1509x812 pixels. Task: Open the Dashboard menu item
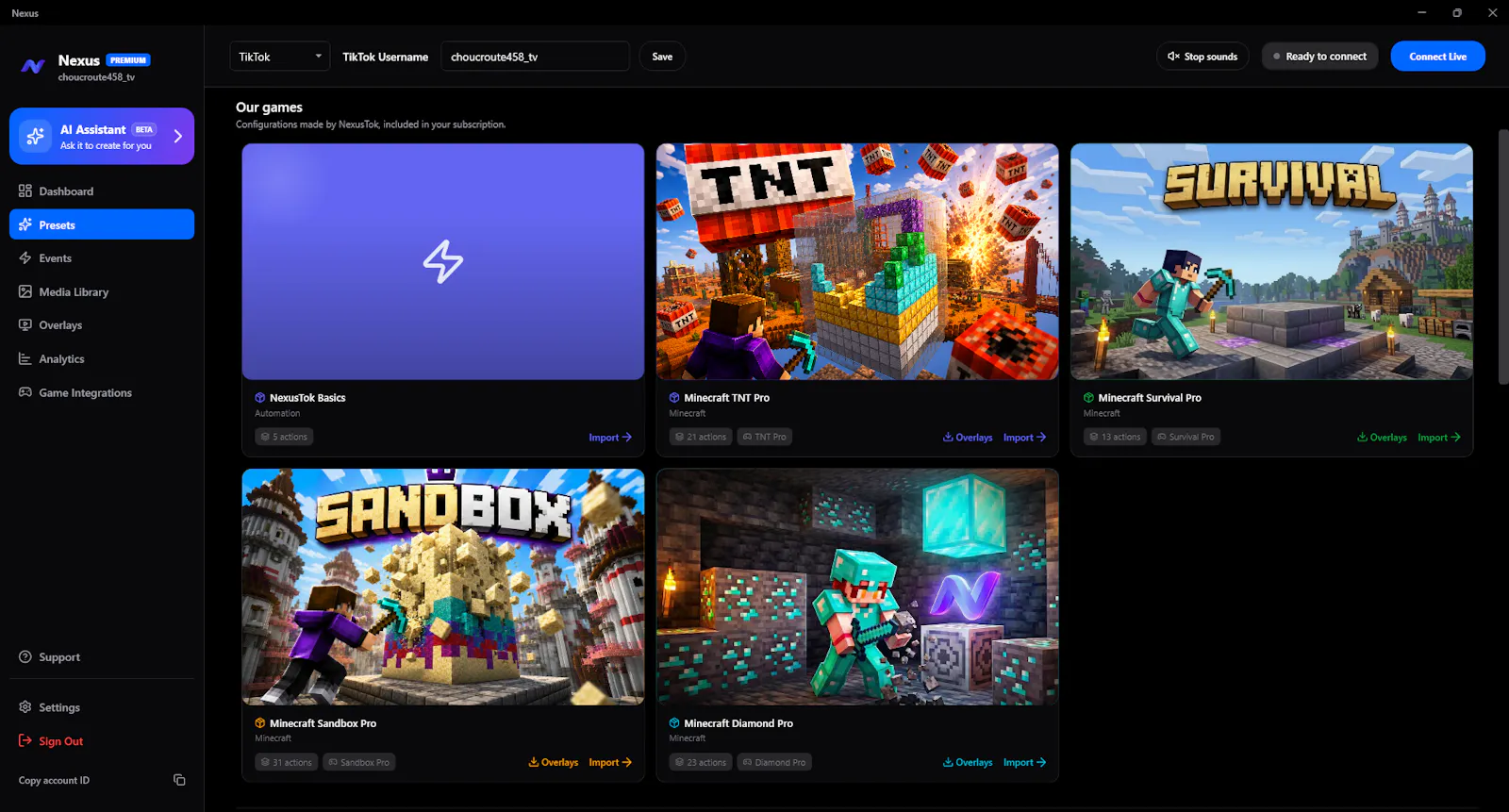102,191
